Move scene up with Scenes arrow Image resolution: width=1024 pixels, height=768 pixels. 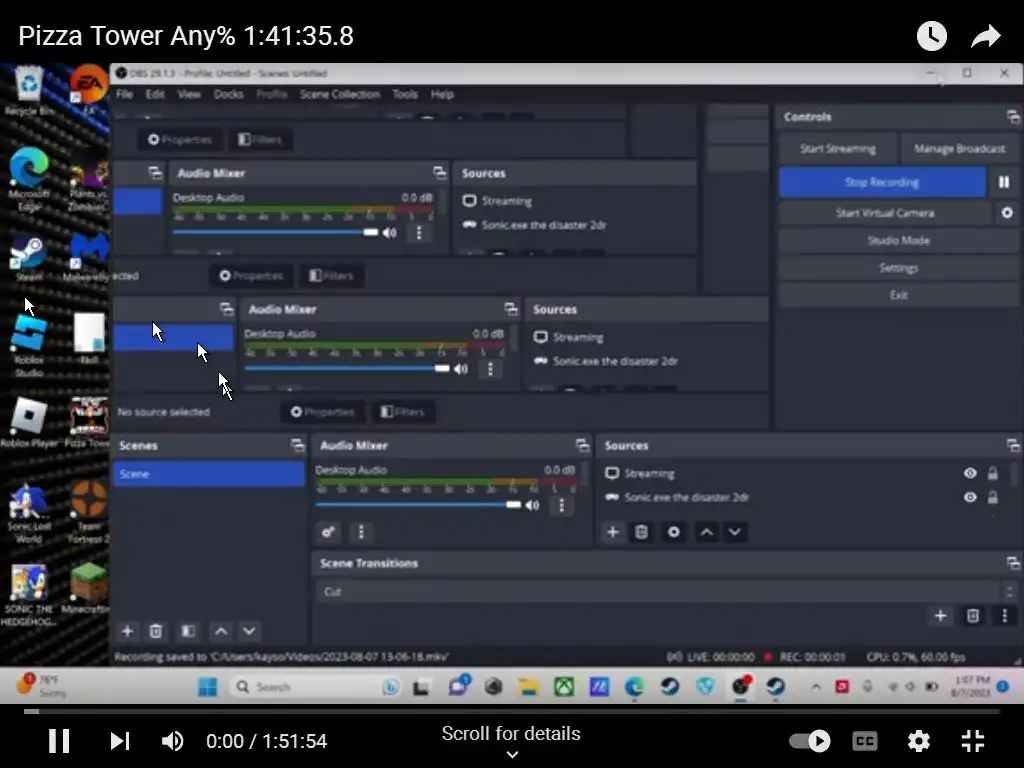(x=221, y=631)
